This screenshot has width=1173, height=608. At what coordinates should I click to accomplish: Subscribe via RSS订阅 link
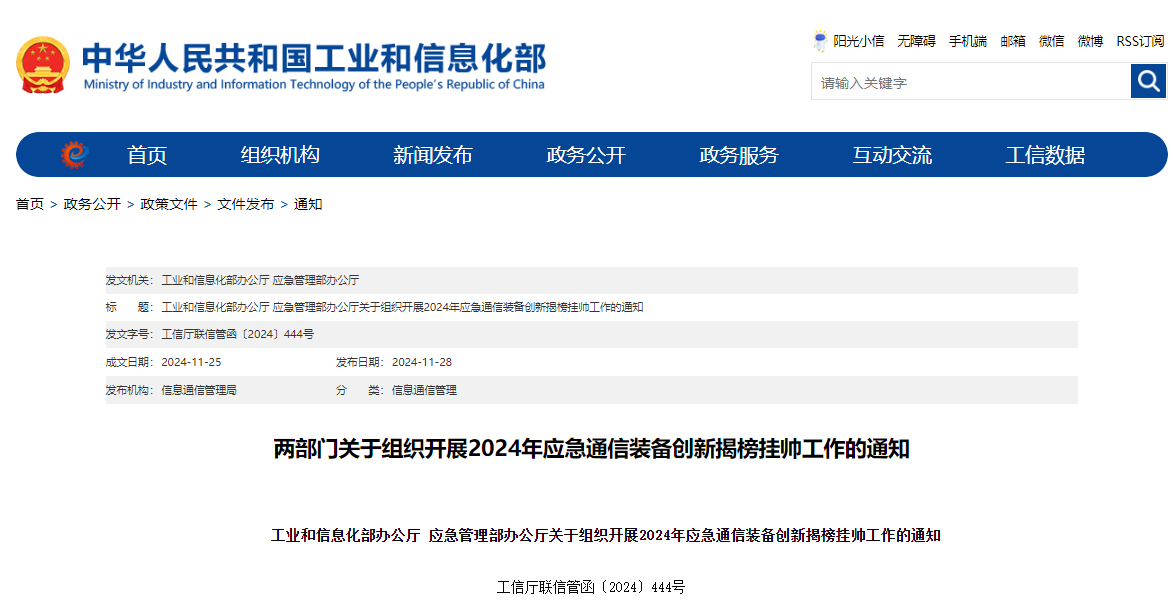1140,41
